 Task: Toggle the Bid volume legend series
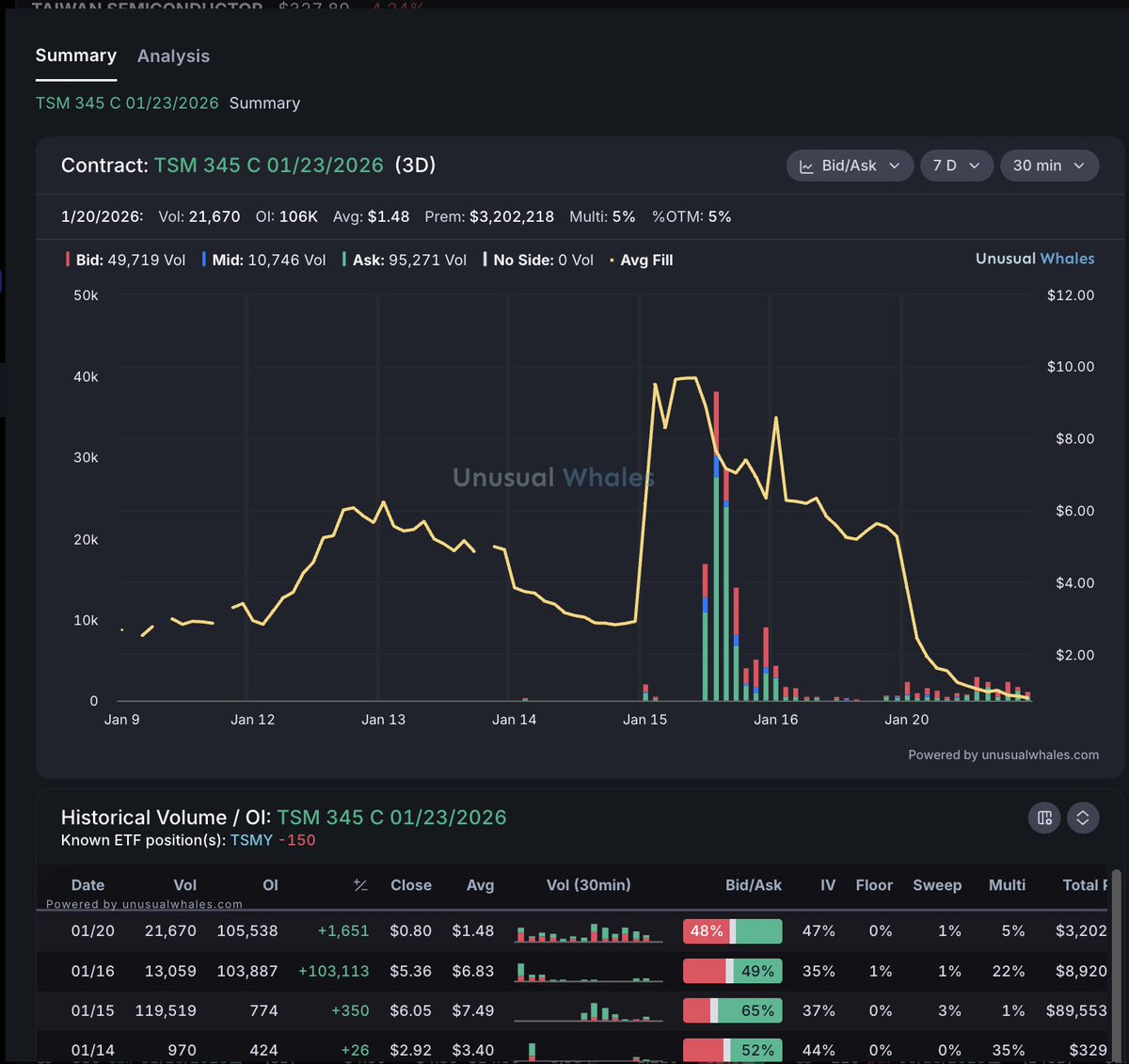click(125, 260)
